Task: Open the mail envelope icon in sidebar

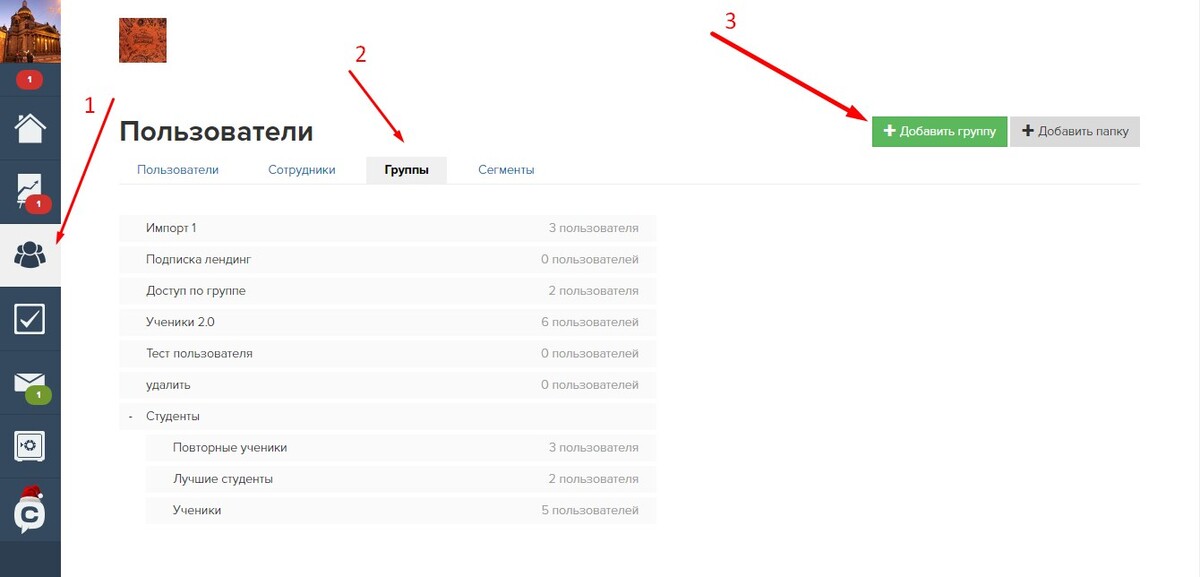Action: tap(30, 383)
